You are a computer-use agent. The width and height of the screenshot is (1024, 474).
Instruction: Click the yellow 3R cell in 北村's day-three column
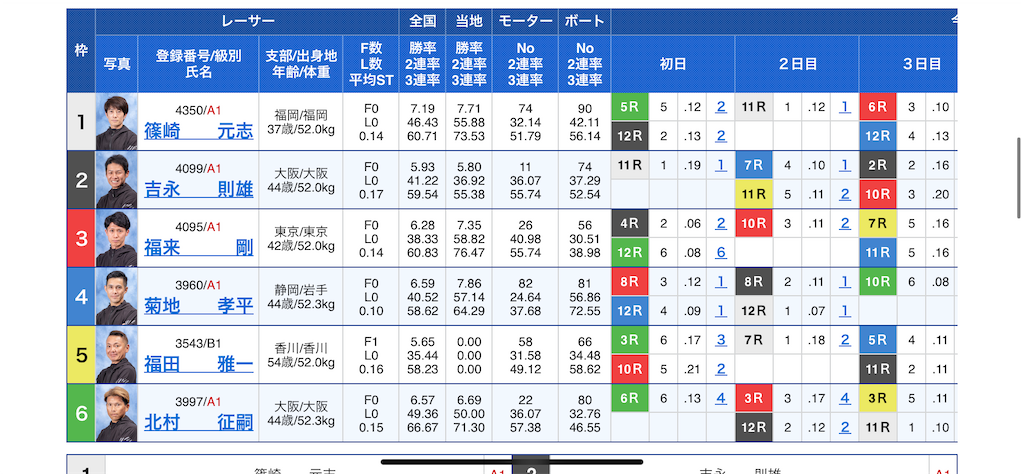[x=878, y=398]
